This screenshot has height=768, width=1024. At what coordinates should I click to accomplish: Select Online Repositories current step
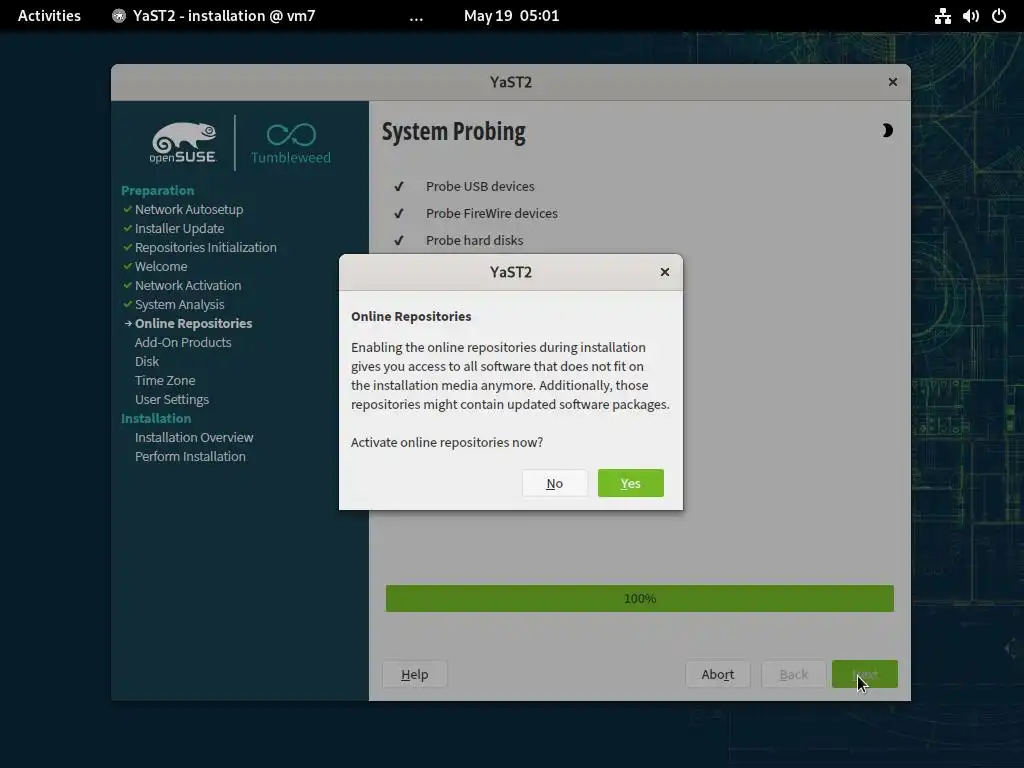coord(193,323)
